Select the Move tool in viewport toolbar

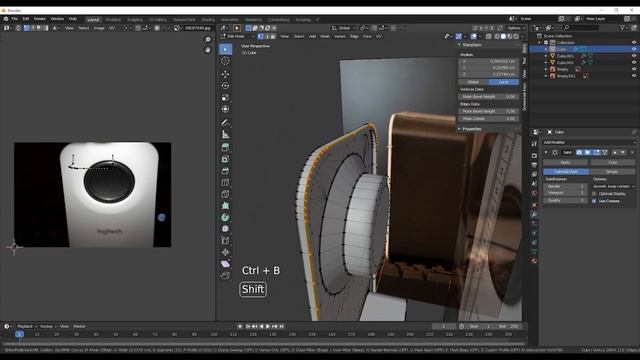point(225,74)
